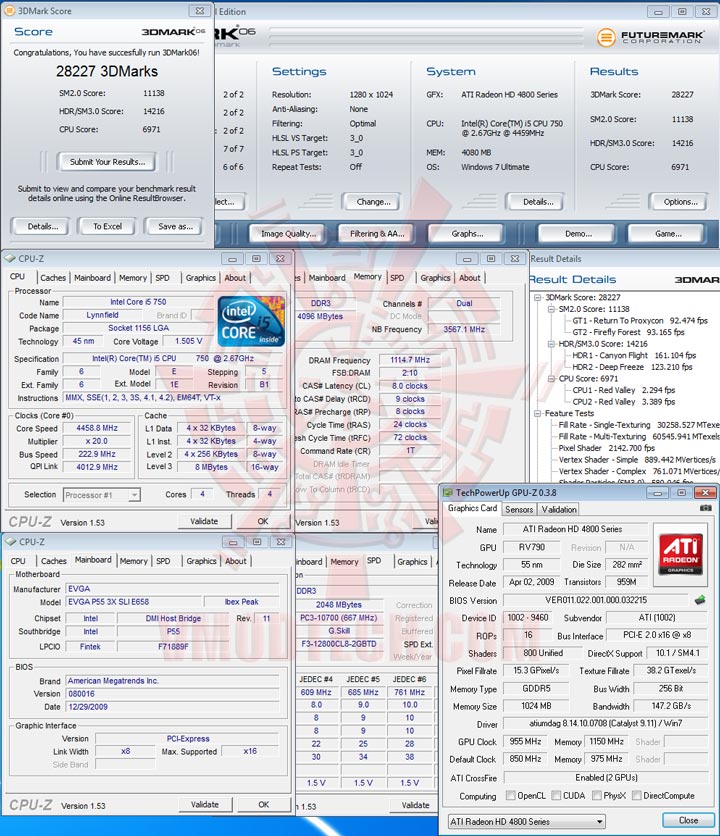Click the TechPowerUp GPU-Z title bar icon

[x=447, y=493]
